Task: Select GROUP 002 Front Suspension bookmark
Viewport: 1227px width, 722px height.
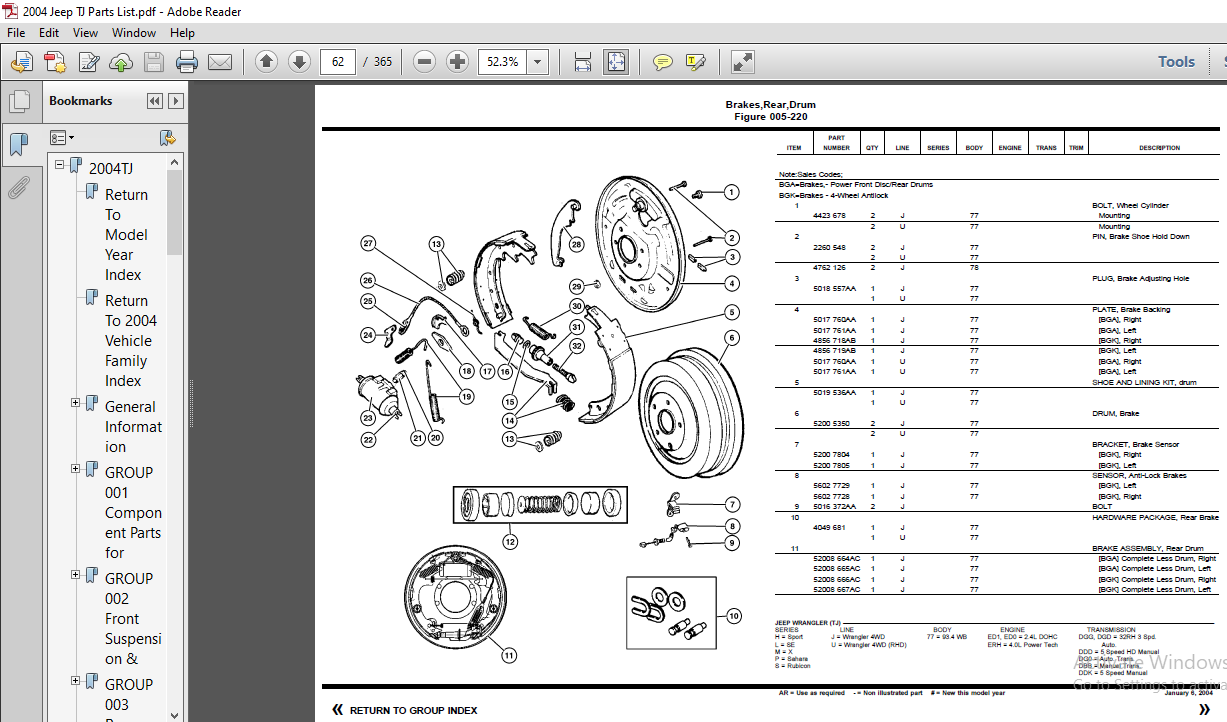Action: coord(133,619)
